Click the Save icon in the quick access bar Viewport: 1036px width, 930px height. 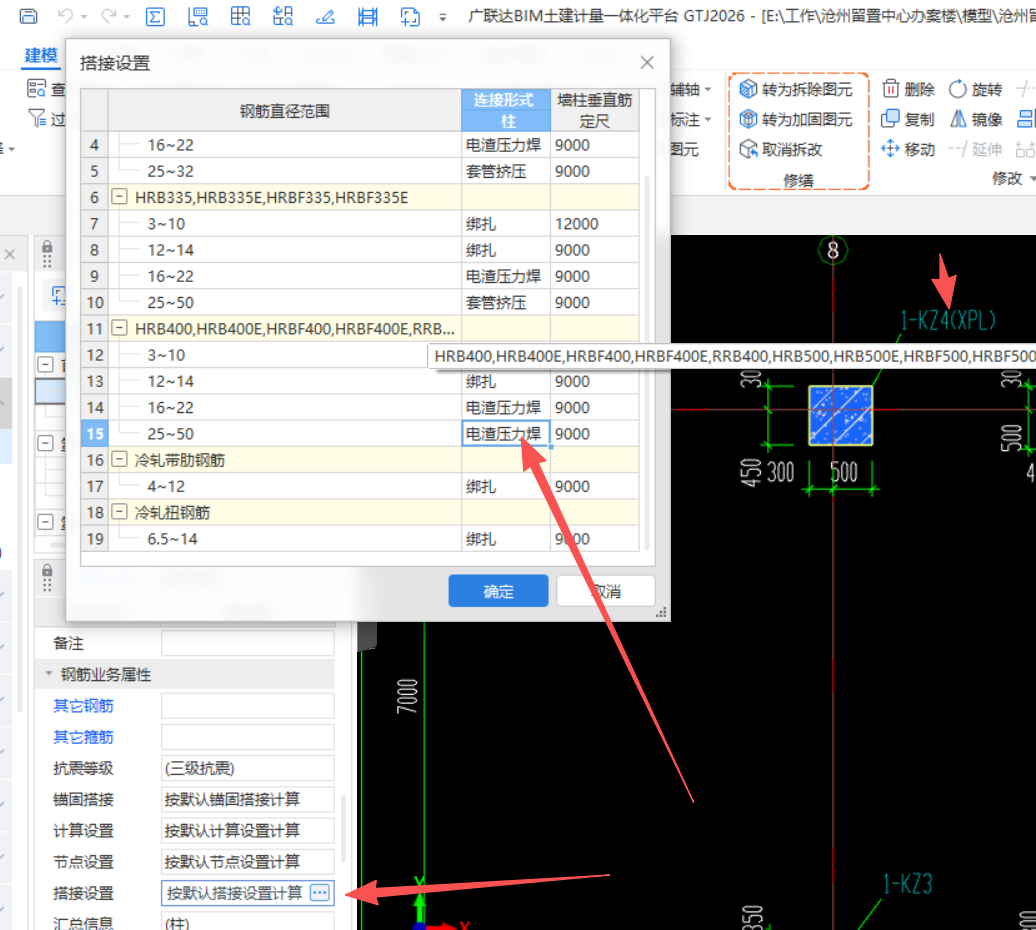tap(28, 16)
